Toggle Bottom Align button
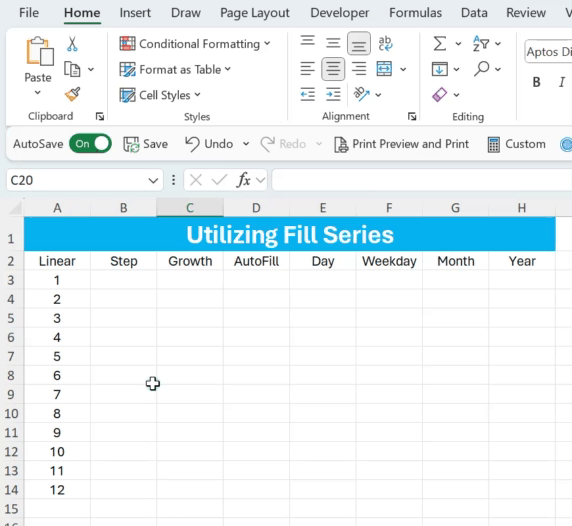The width and height of the screenshot is (572, 526). pyautogui.click(x=359, y=43)
